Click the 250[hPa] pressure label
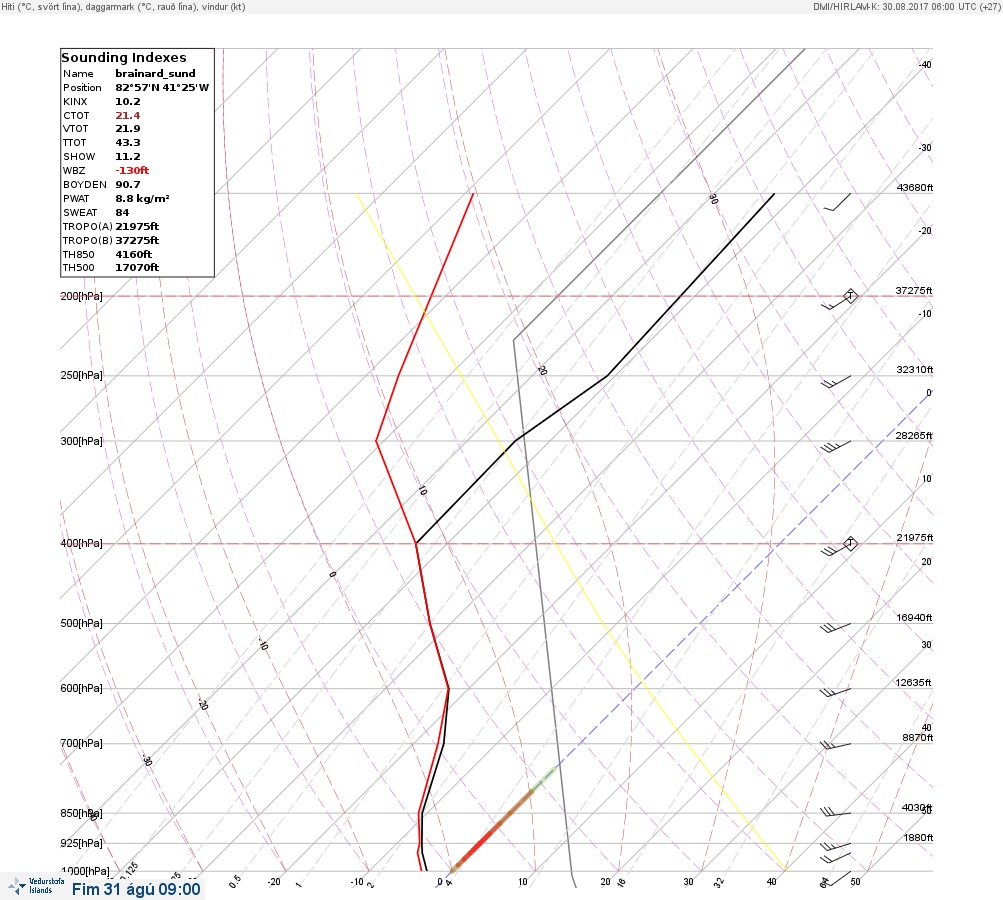 tap(81, 375)
